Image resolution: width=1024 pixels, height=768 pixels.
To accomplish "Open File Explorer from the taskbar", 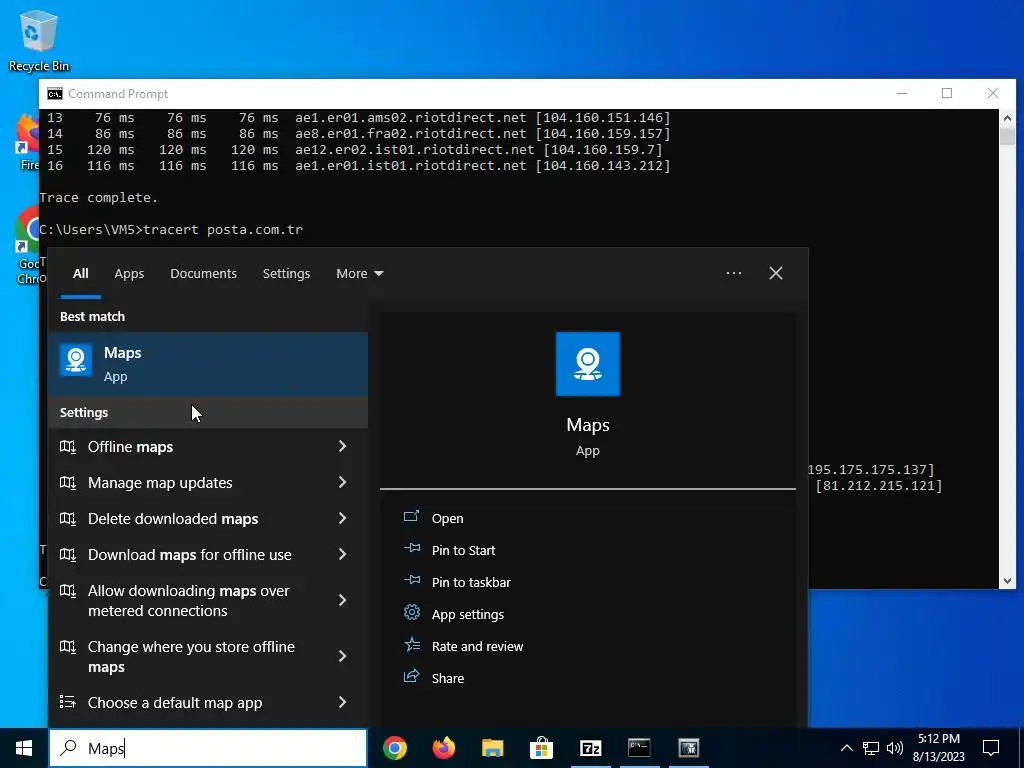I will point(493,748).
